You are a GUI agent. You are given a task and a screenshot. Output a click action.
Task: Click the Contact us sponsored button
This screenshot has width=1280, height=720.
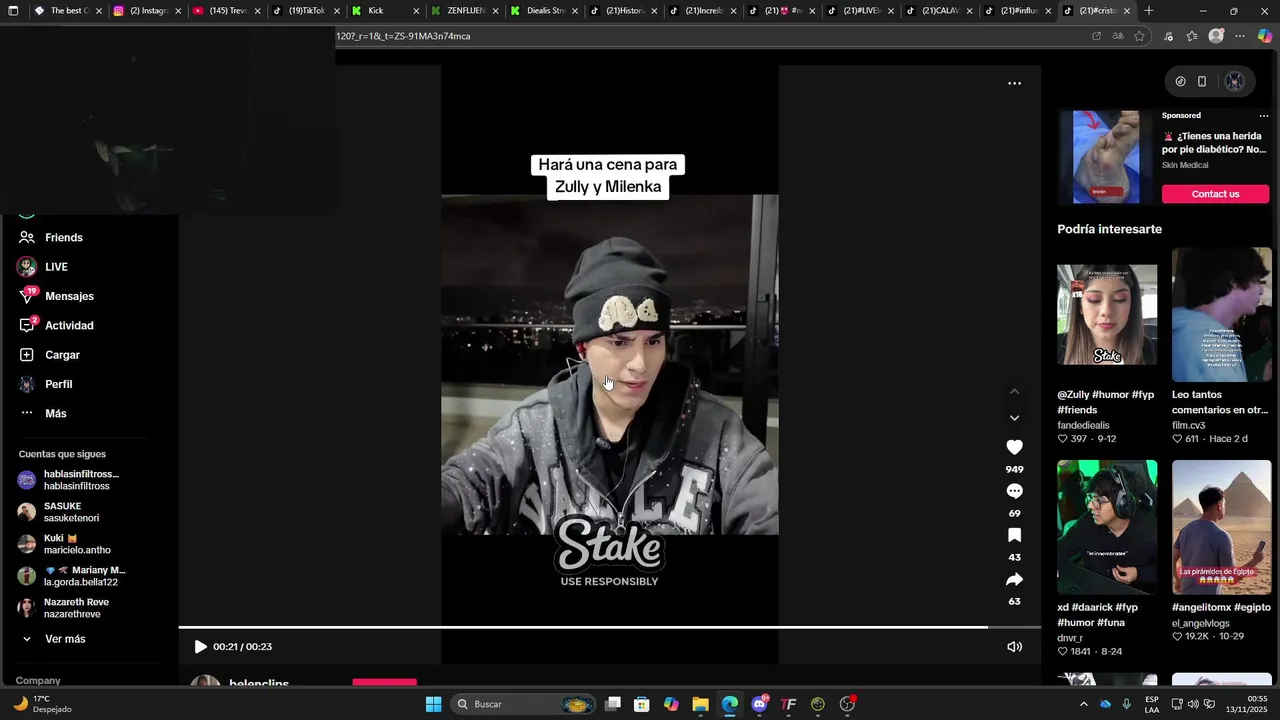click(x=1215, y=194)
